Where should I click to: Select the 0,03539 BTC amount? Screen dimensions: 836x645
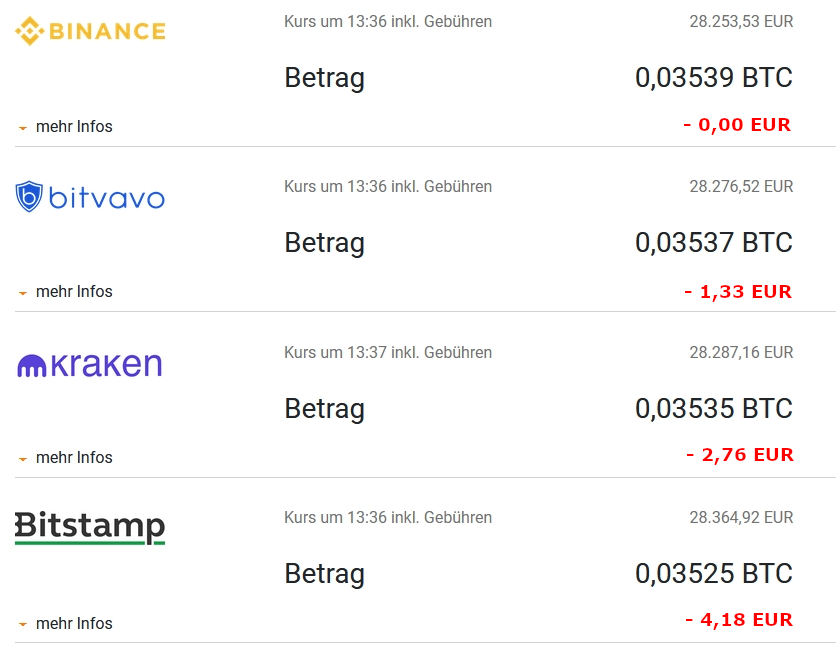714,78
